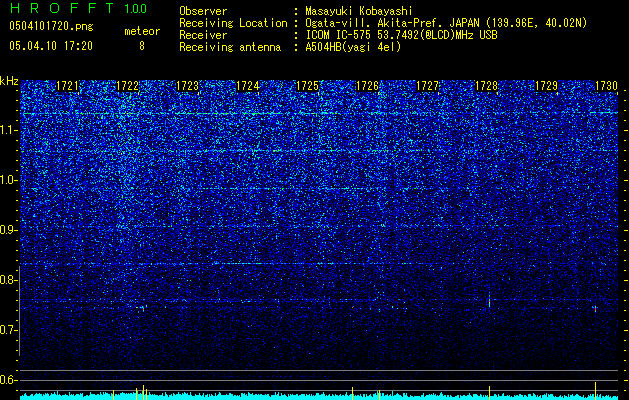Screen dimensions: 629x400
Task: Click the 1724 time marker
Action: [248, 86]
